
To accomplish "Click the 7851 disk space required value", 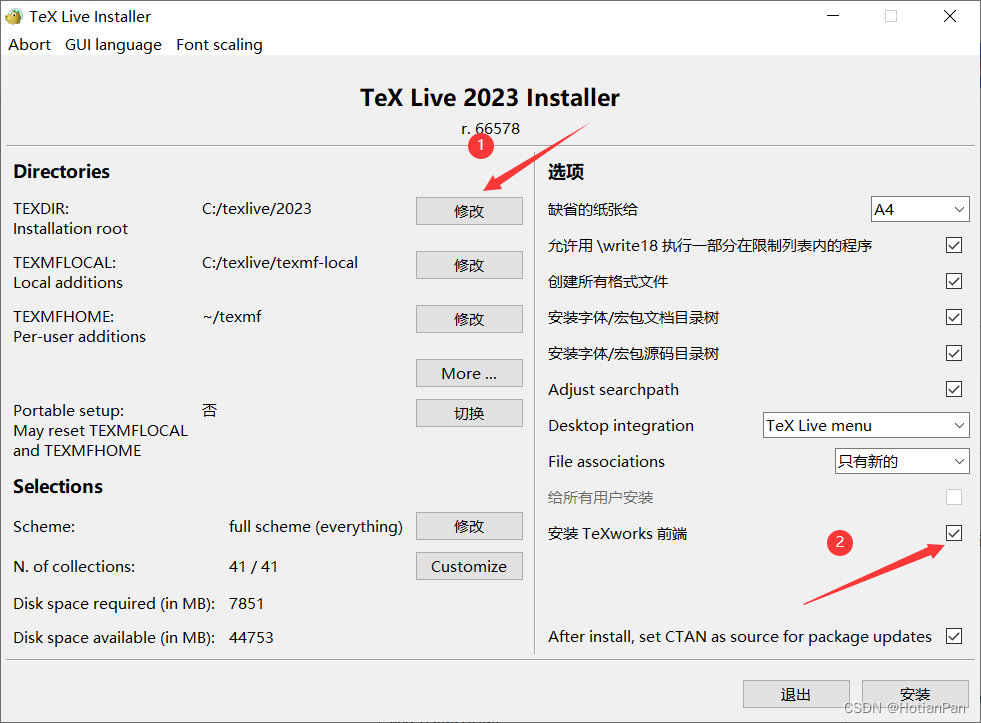I will click(246, 604).
